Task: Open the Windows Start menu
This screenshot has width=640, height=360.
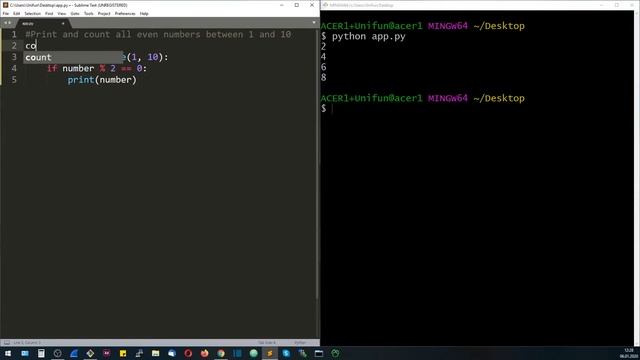Action: point(8,353)
